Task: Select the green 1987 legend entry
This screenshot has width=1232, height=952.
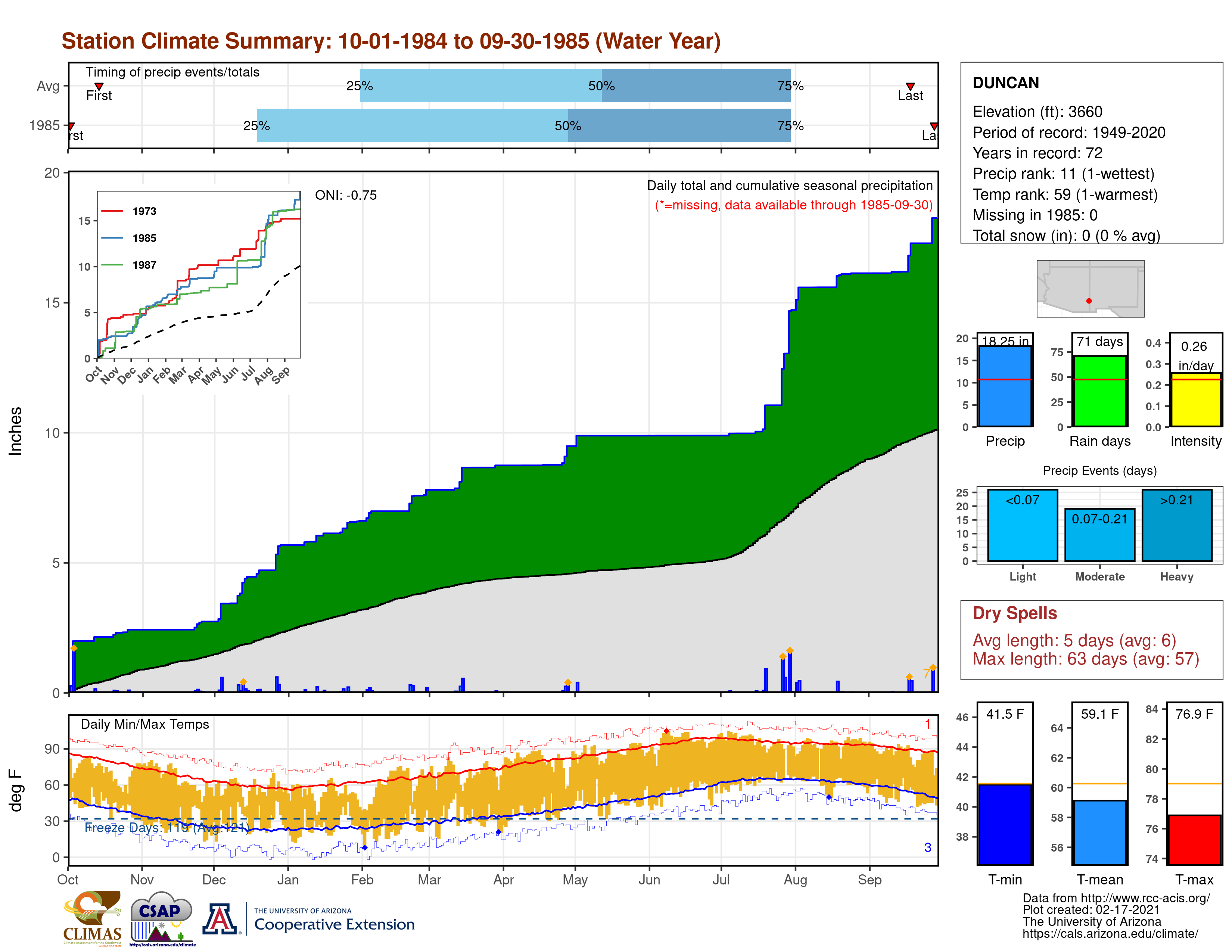Action: (129, 265)
